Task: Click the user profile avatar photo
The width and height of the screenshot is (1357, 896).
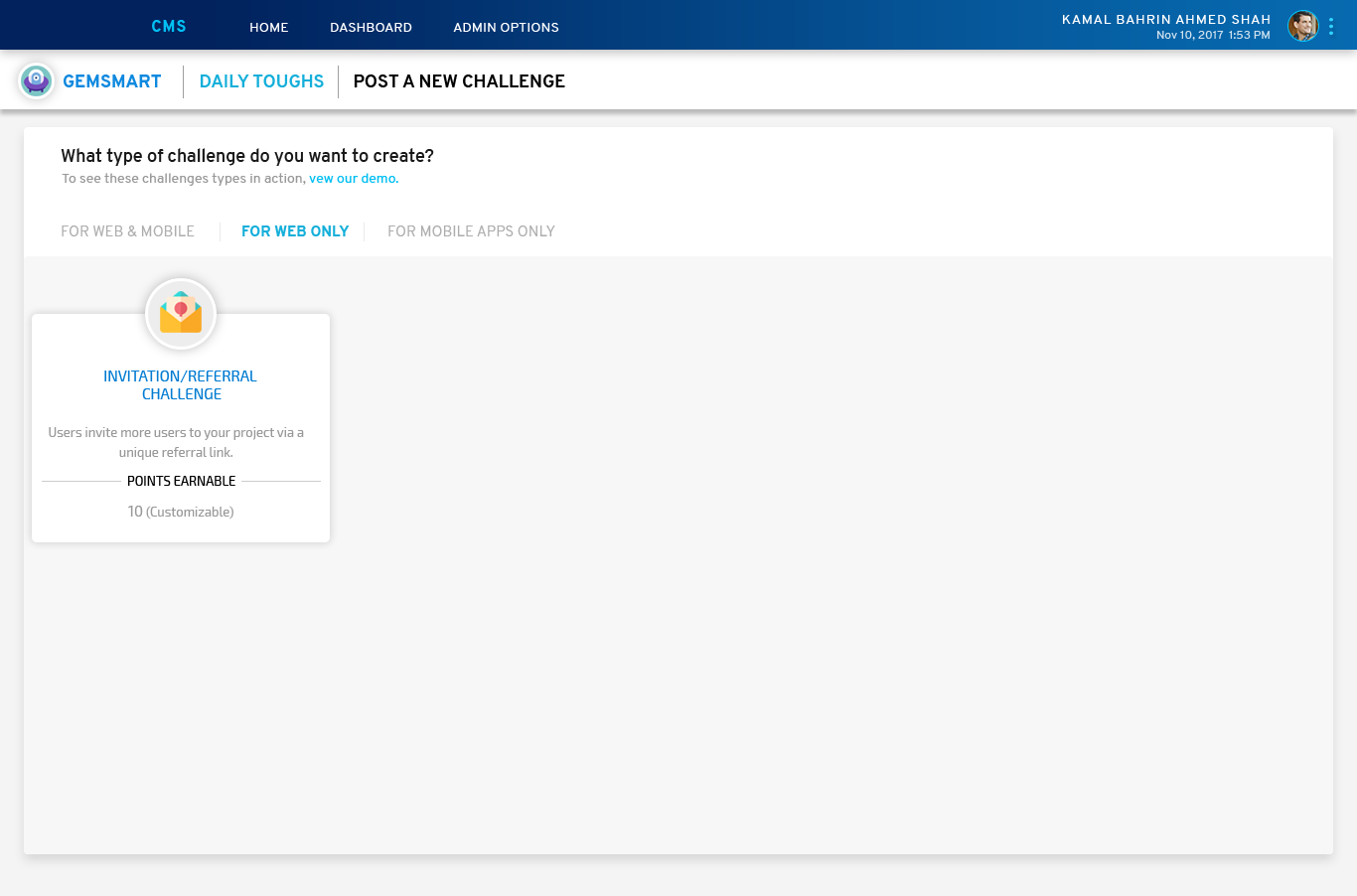Action: click(x=1302, y=26)
